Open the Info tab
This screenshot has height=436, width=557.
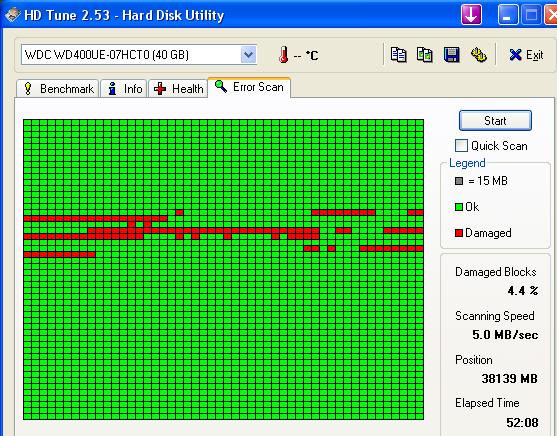(x=124, y=88)
